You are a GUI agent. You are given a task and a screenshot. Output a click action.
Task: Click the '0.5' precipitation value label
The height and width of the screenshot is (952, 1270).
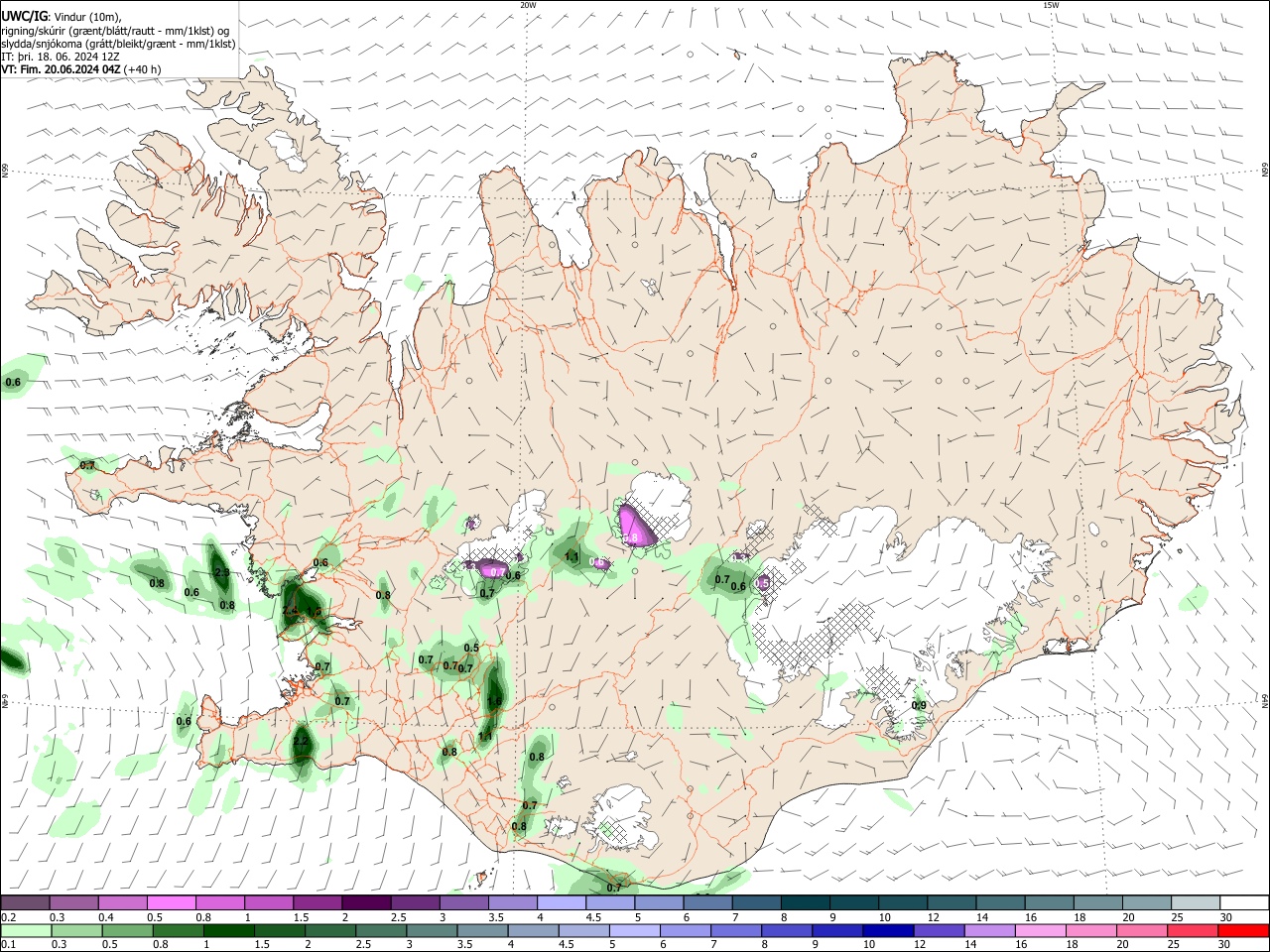pyautogui.click(x=471, y=649)
